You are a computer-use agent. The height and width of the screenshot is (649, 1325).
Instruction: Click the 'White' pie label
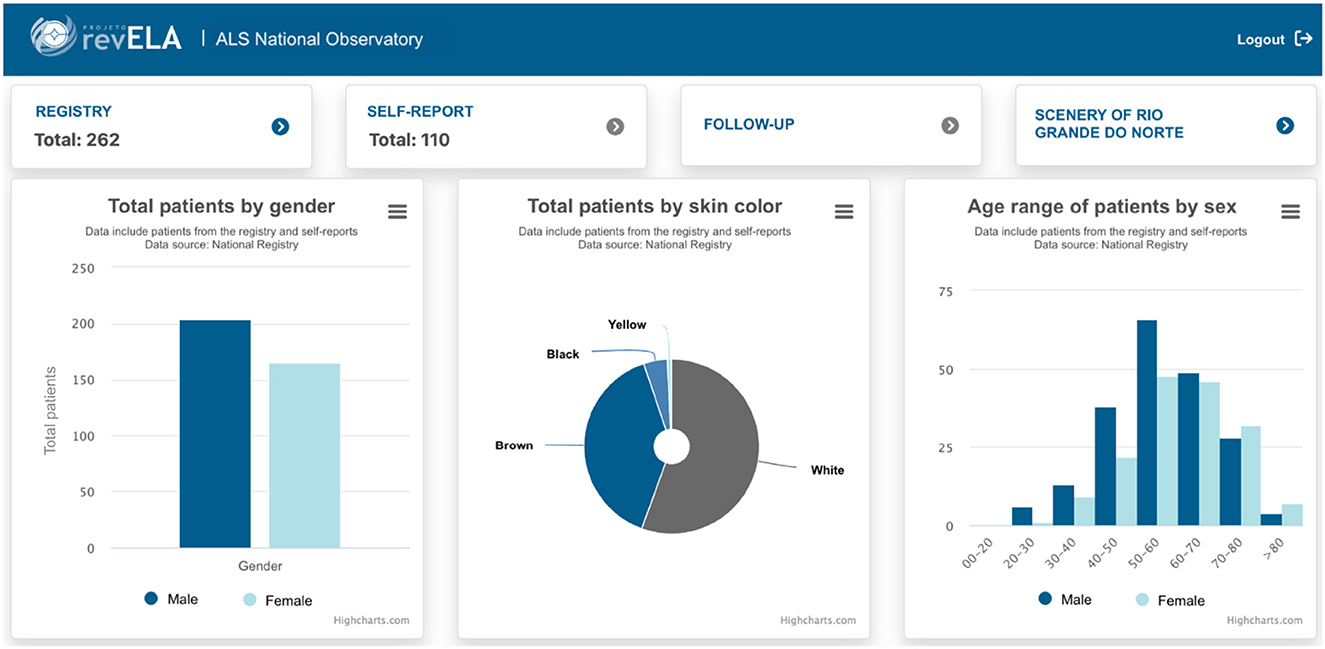(x=827, y=470)
